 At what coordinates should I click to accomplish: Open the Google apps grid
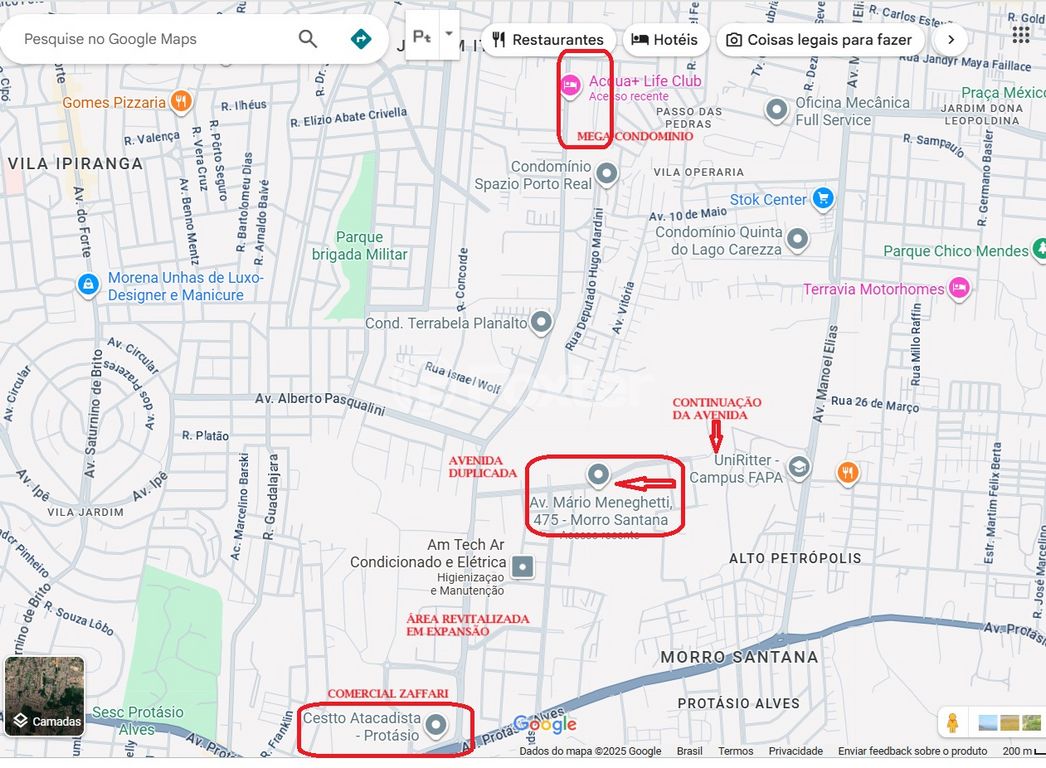(1020, 35)
